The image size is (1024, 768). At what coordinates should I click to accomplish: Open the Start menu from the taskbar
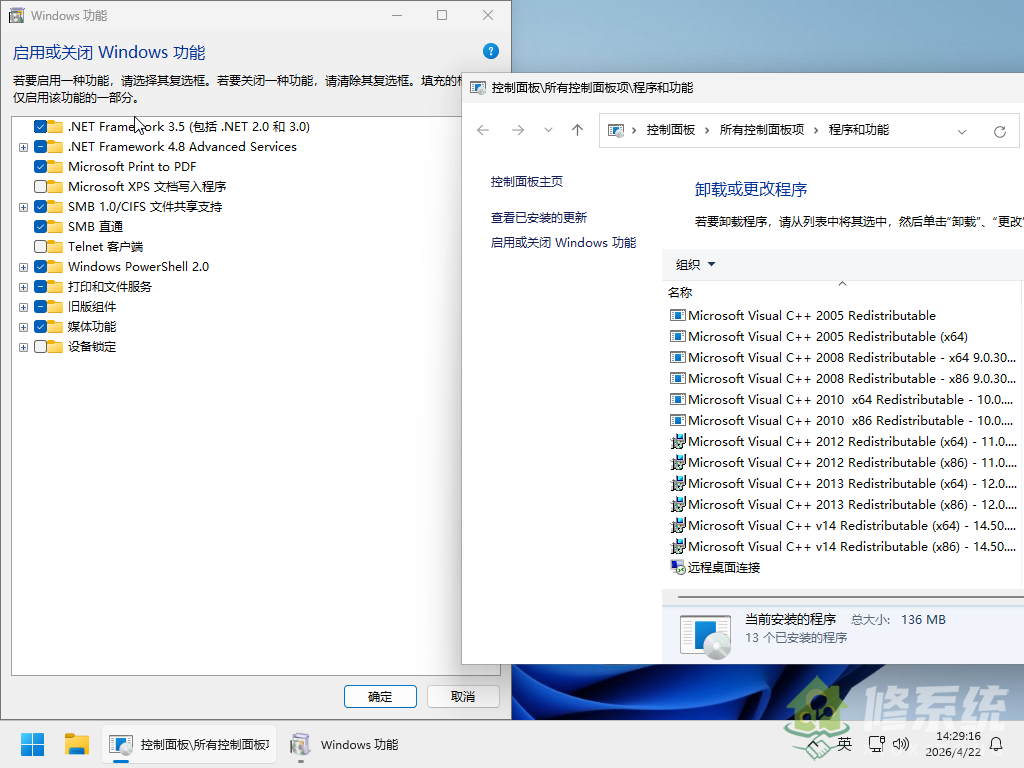click(31, 744)
